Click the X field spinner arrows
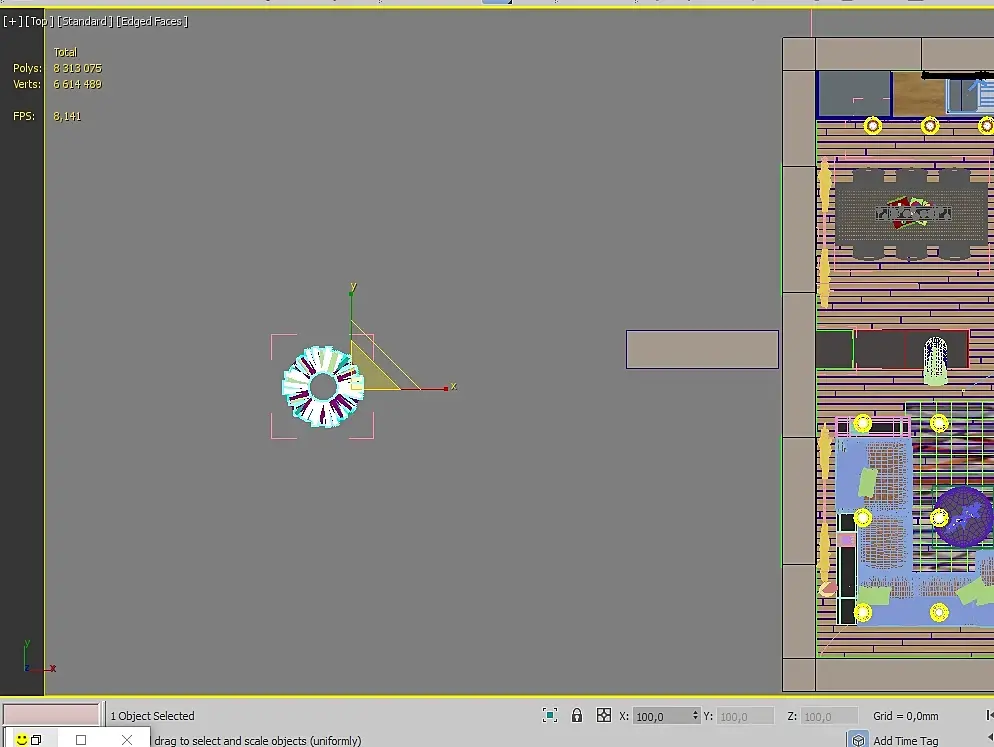994x747 pixels. (x=695, y=716)
